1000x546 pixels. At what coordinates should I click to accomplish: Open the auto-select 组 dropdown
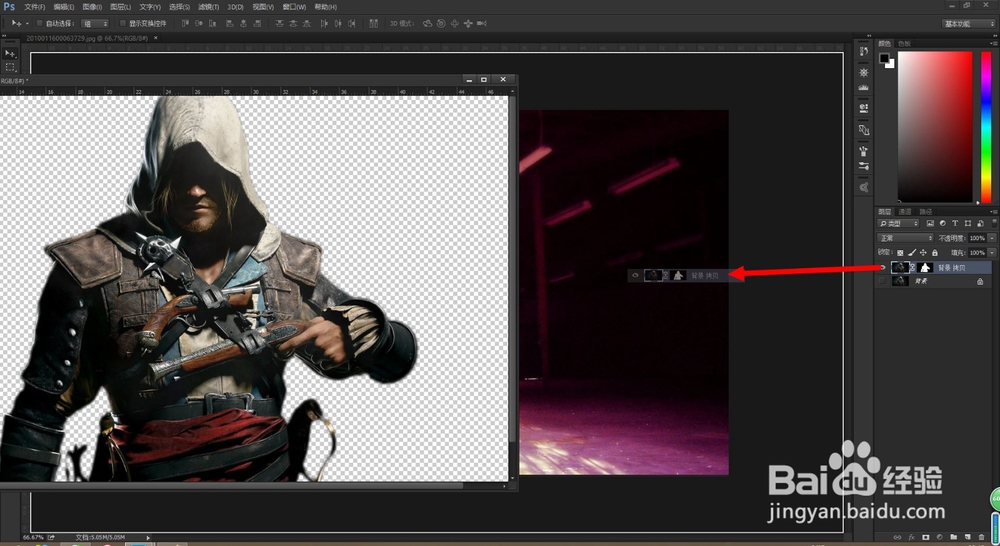point(94,23)
